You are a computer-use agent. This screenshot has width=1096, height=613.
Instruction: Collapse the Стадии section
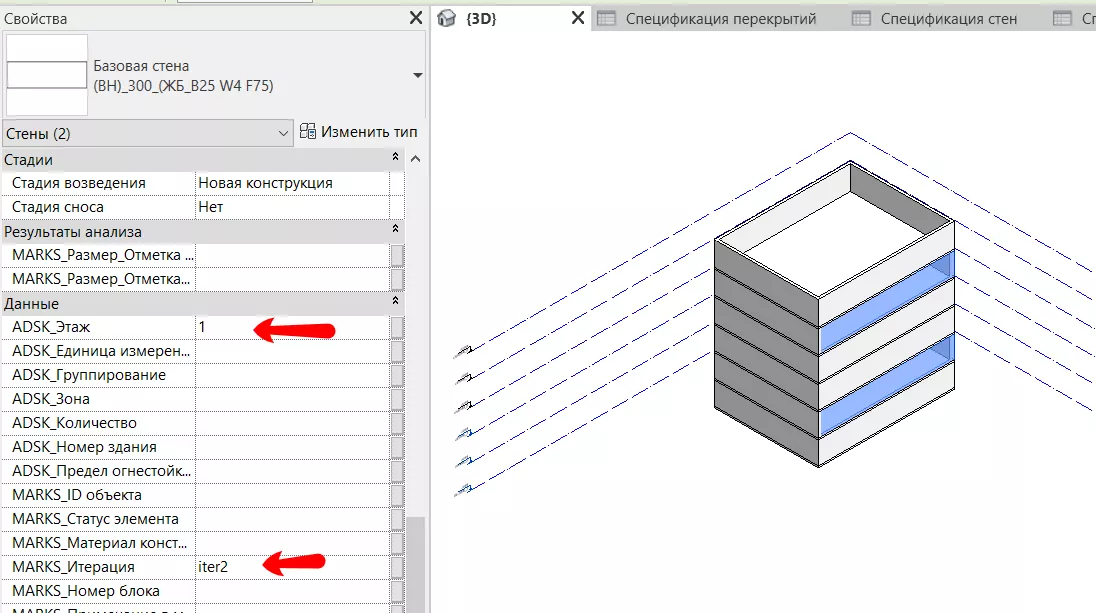(395, 159)
